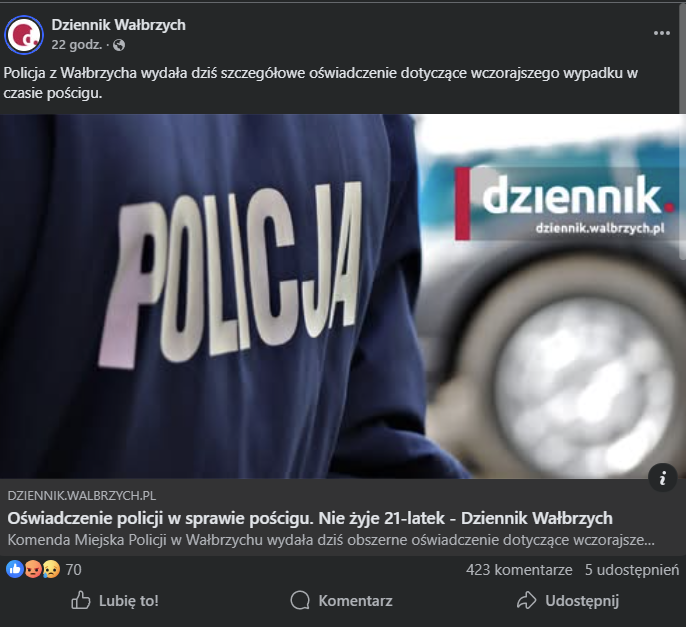Click DZIENNIK.WALBRZYCH.PL source domain
Screen dimensions: 686x627
[x=81, y=495]
